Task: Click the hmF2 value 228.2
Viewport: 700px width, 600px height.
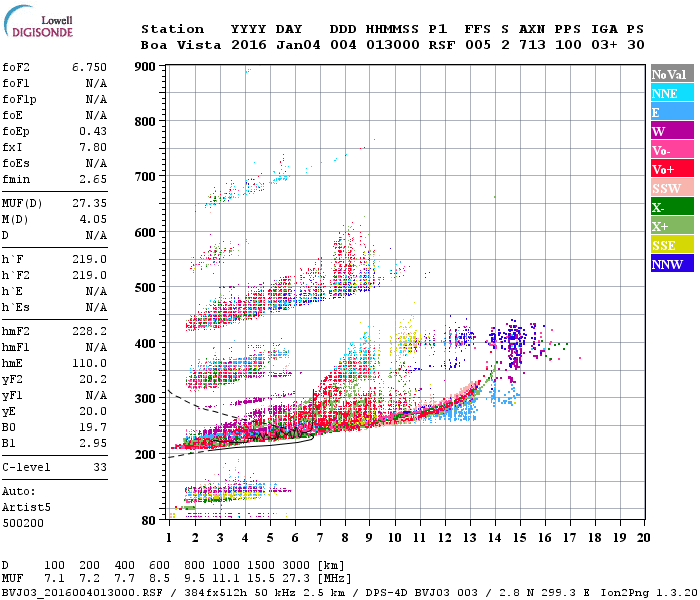Action: tap(89, 331)
